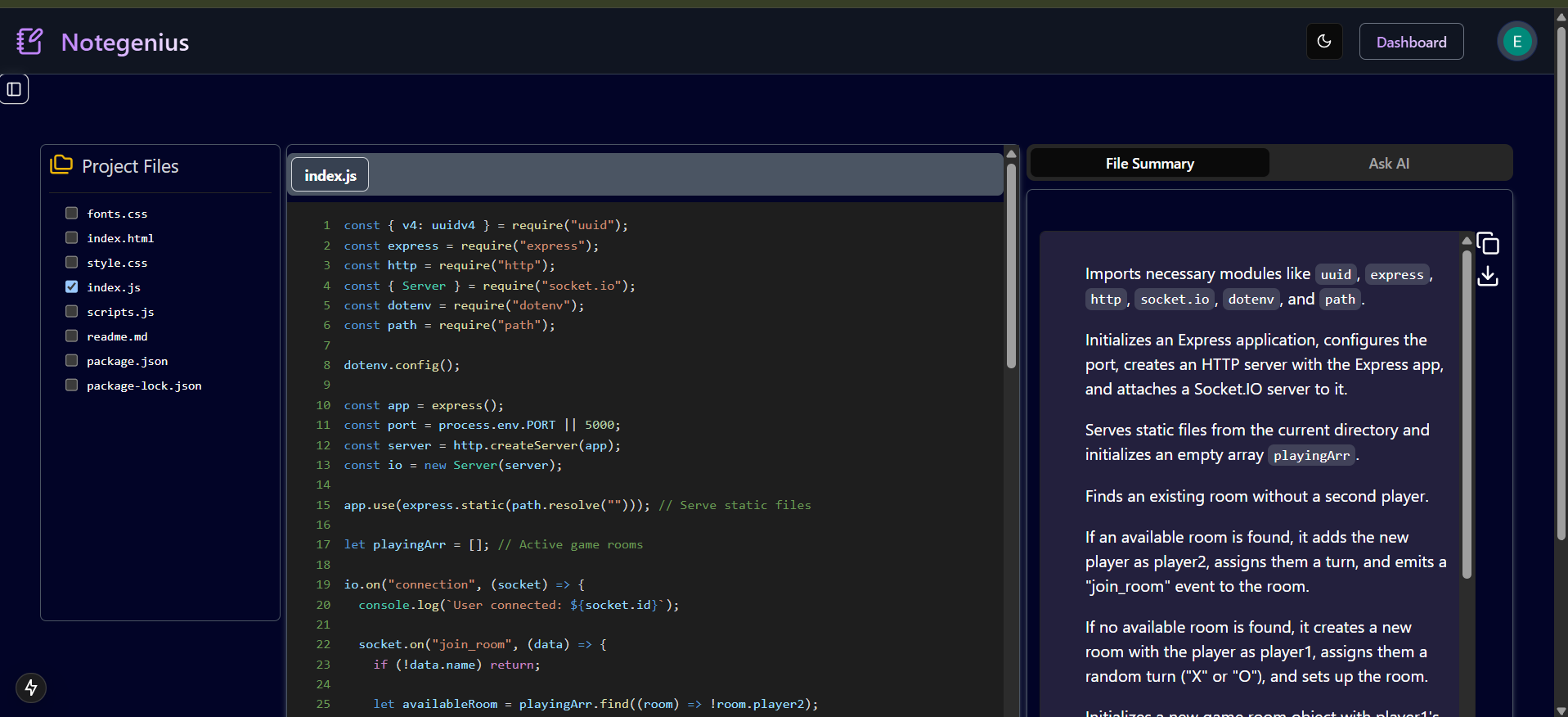The width and height of the screenshot is (1568, 717).
Task: Click the lightning bolt icon
Action: point(31,688)
